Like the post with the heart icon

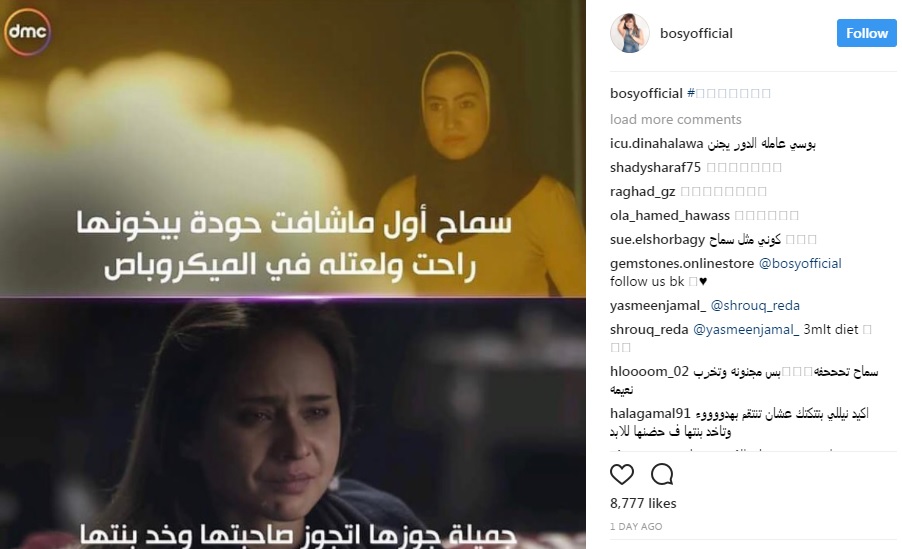click(621, 474)
